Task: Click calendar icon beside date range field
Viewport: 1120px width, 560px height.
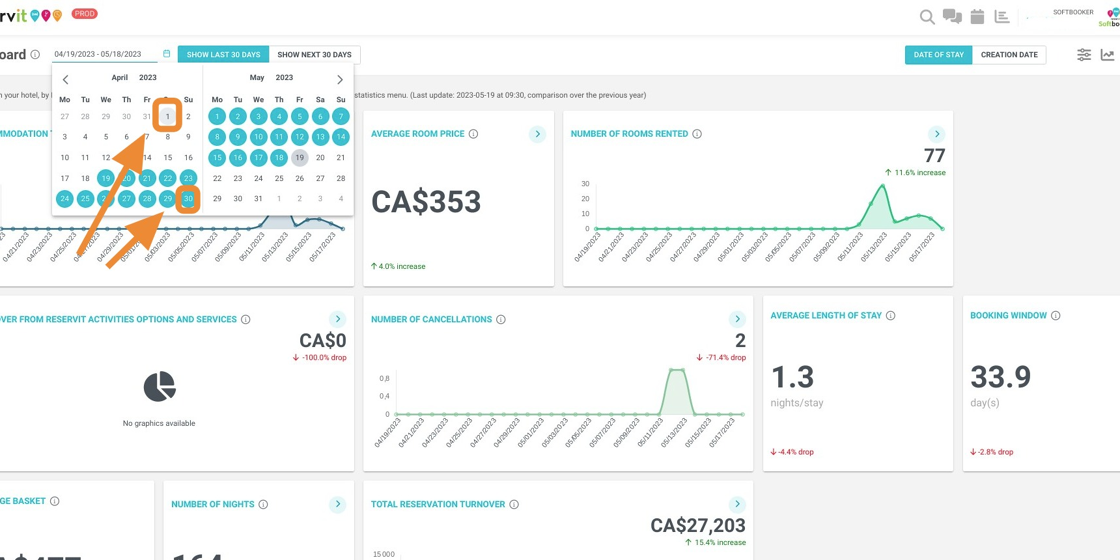Action: [x=167, y=54]
